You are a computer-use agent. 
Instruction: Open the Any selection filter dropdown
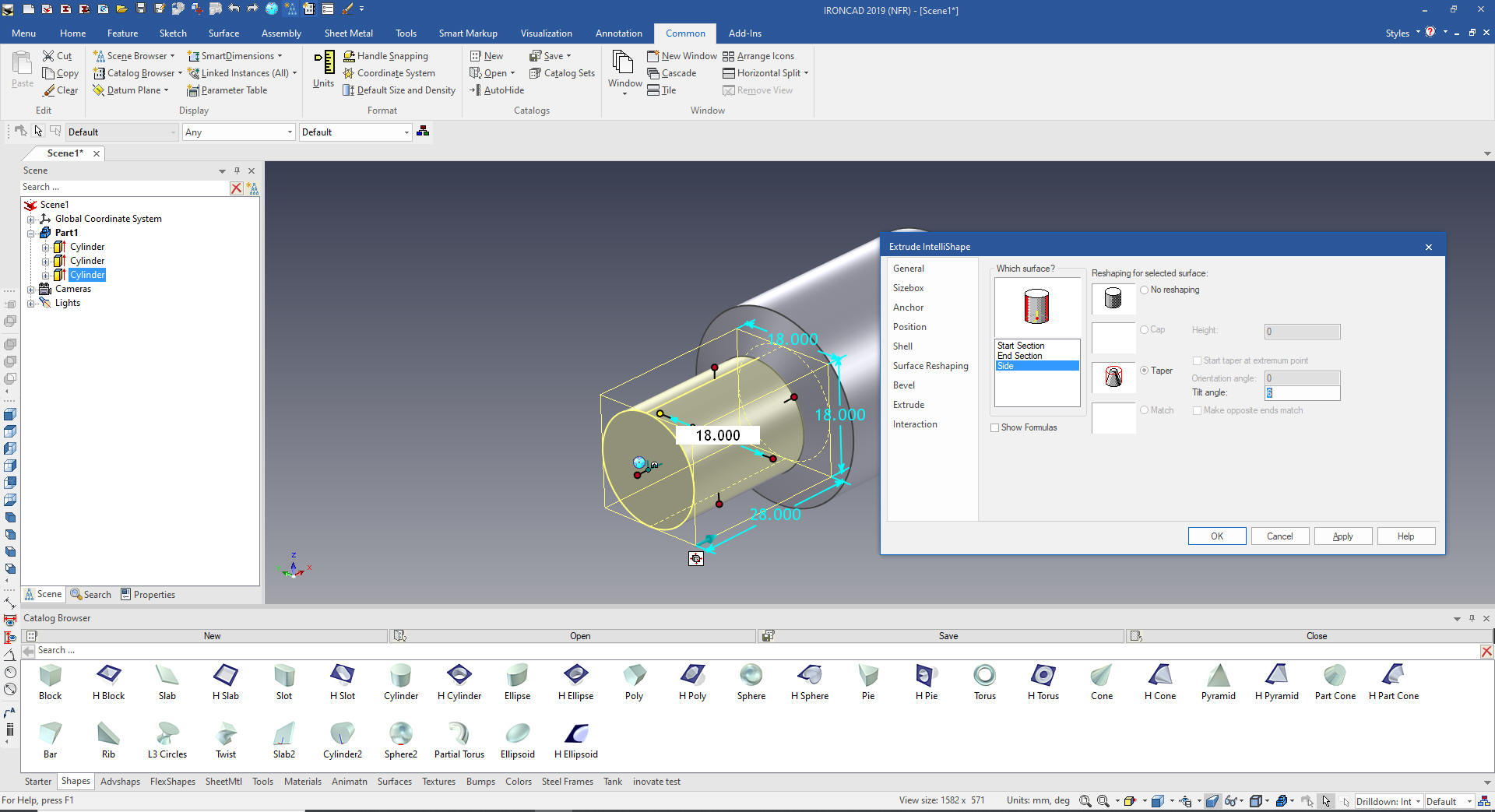[290, 132]
